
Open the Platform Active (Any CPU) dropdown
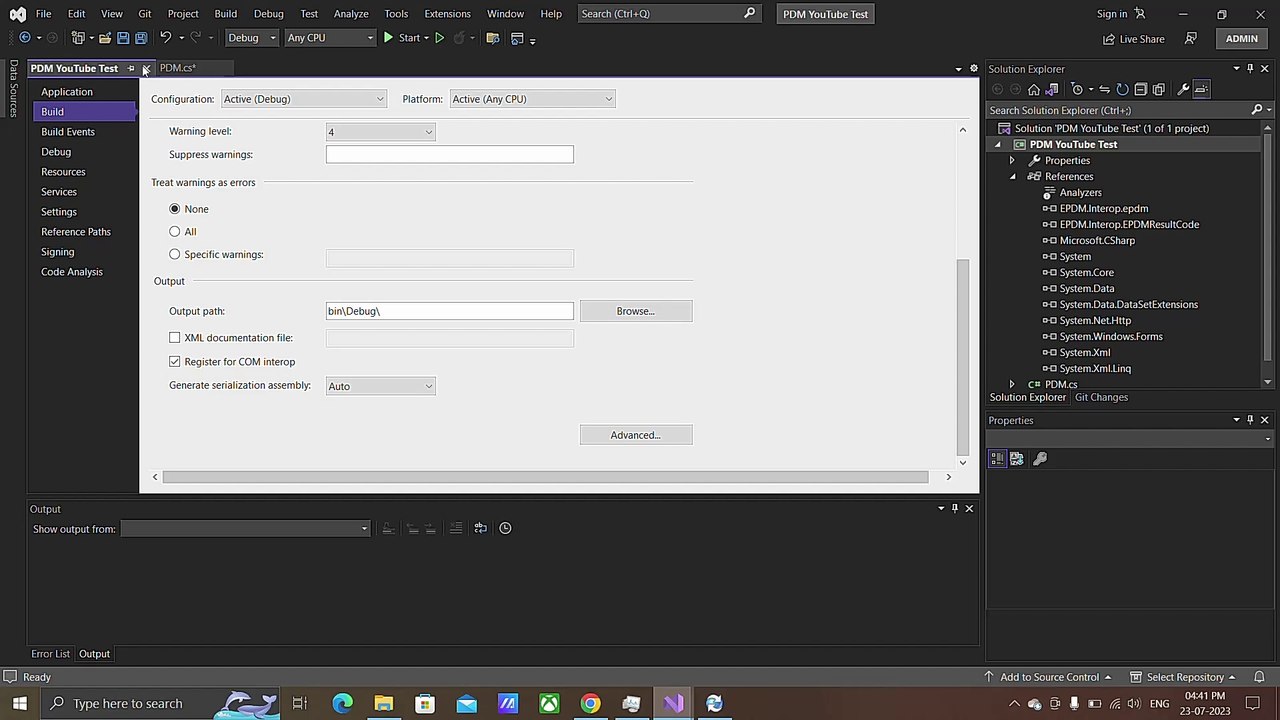[532, 99]
